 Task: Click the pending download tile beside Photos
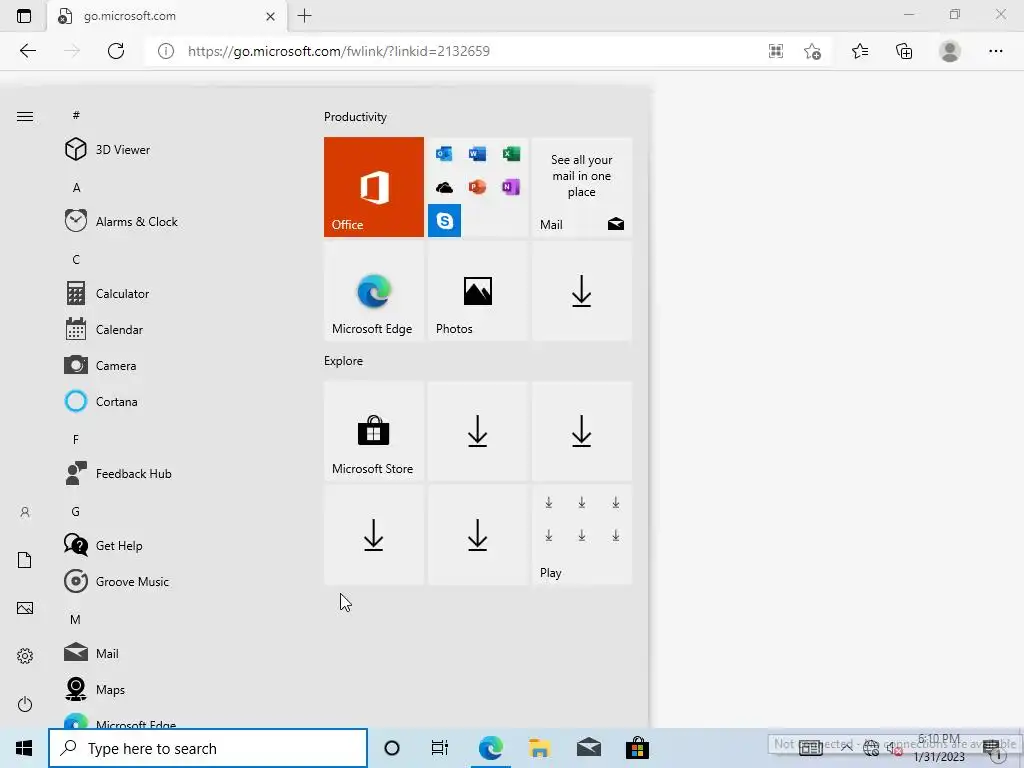[581, 291]
